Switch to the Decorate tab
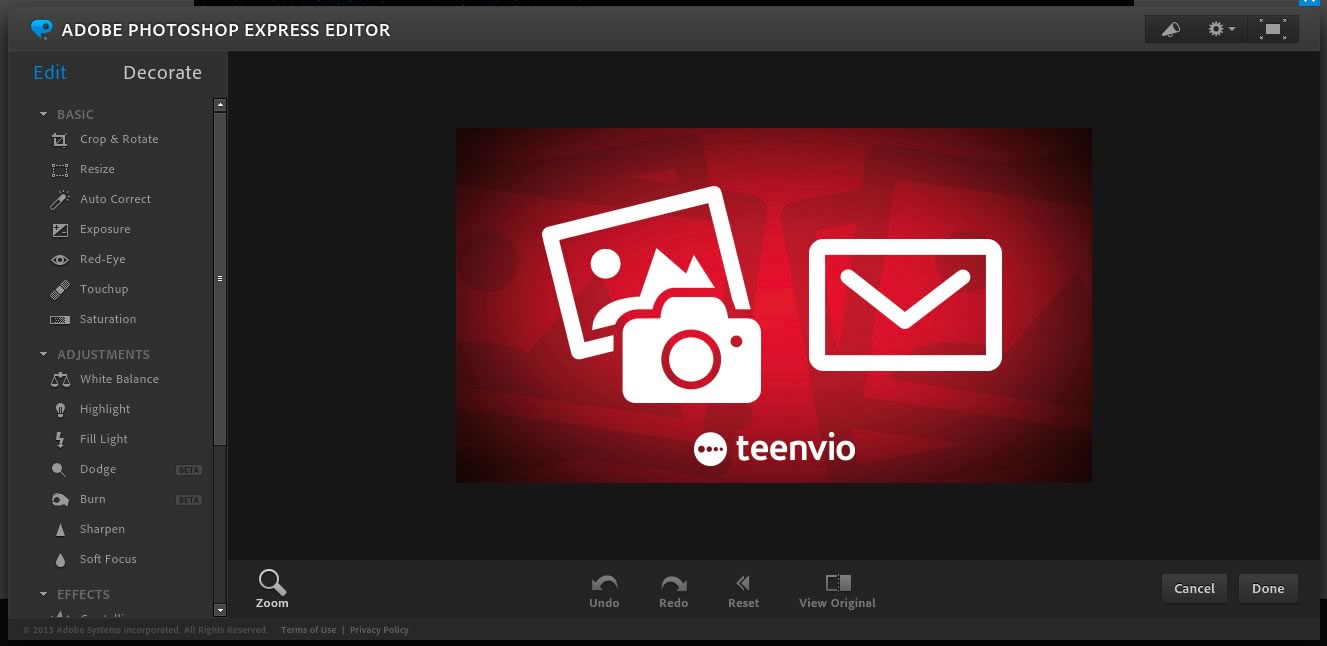 tap(162, 73)
